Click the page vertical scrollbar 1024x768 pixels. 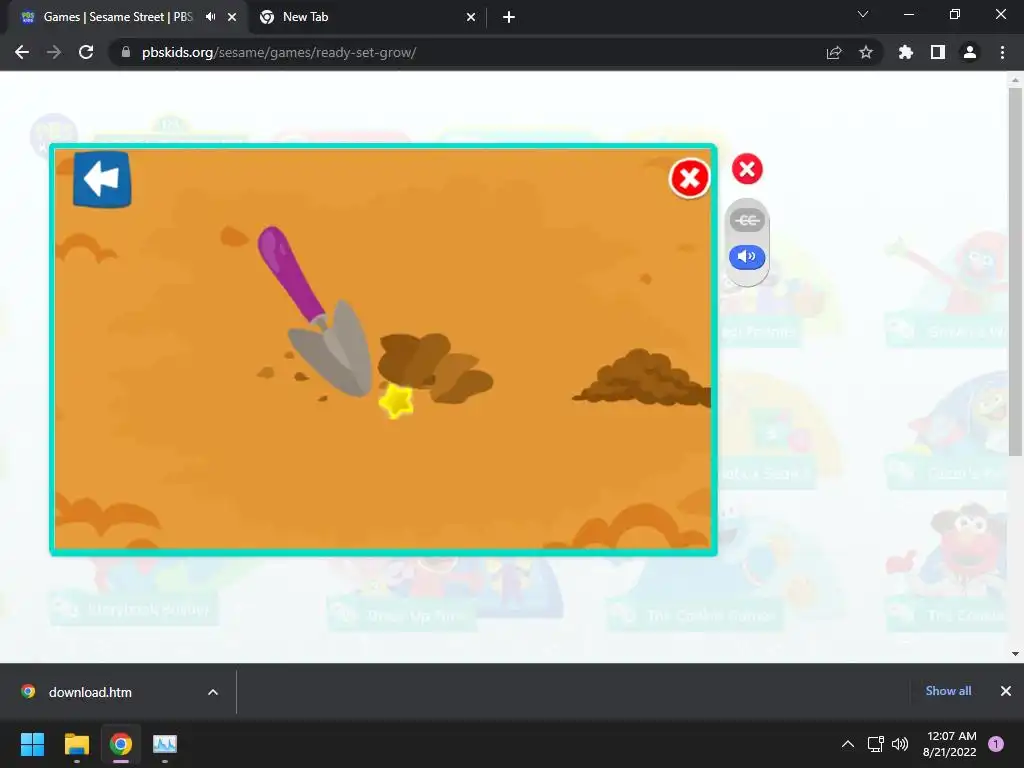[x=1015, y=272]
